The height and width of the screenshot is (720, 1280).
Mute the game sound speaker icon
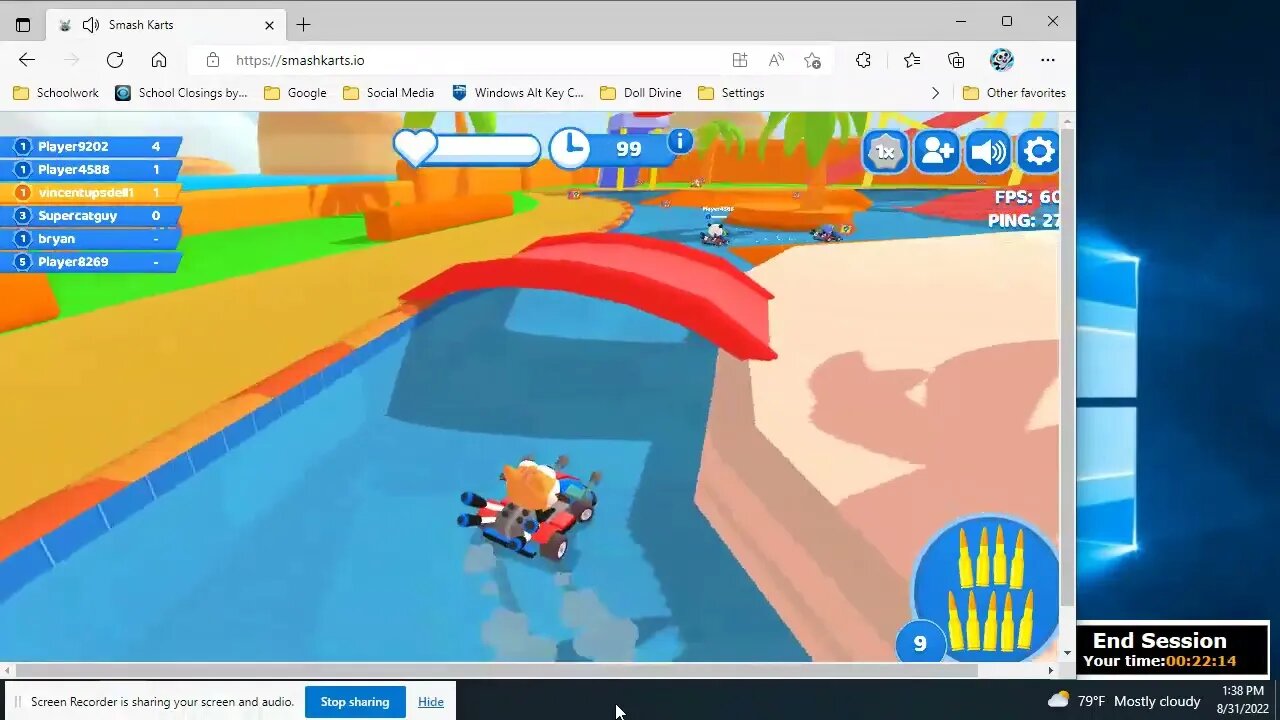988,152
